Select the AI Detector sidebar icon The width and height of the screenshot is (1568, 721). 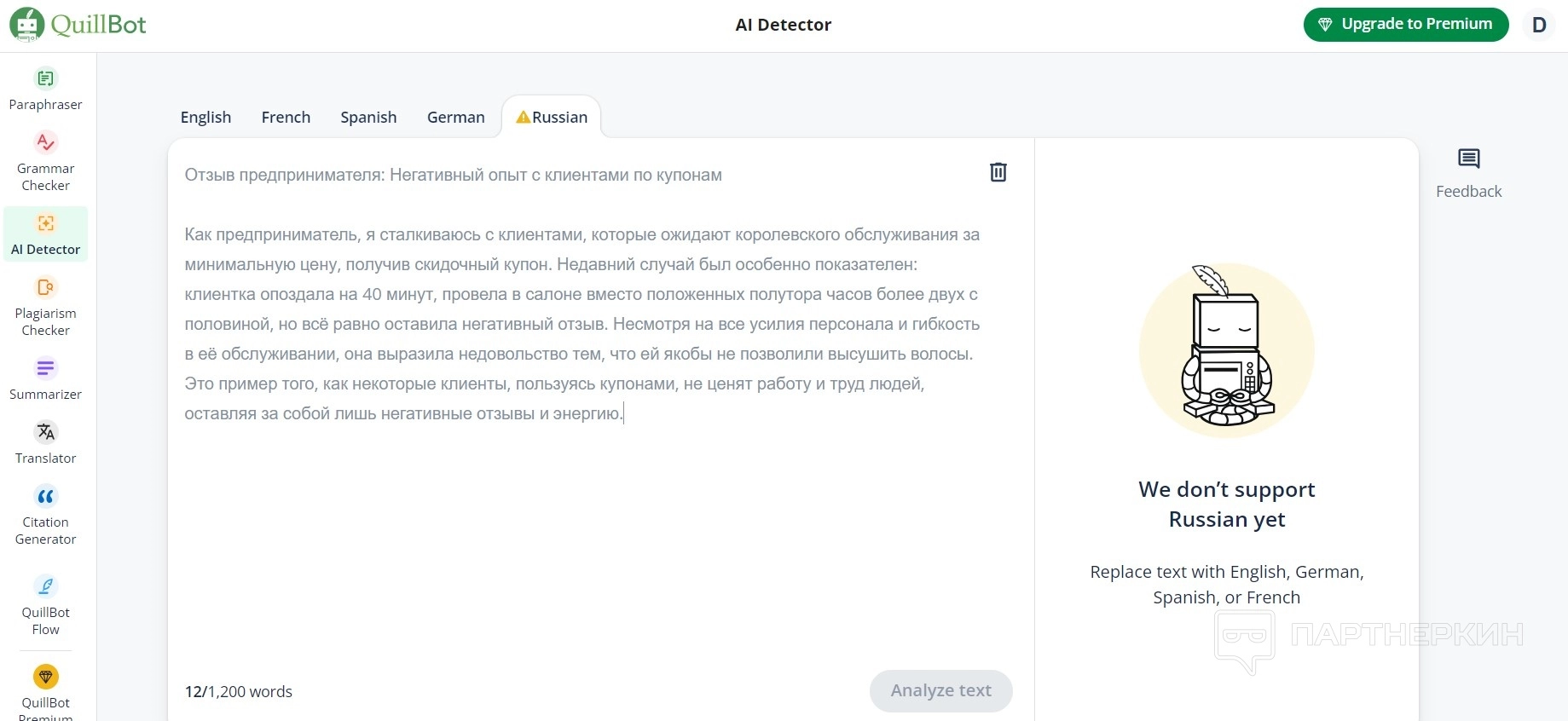coord(45,224)
